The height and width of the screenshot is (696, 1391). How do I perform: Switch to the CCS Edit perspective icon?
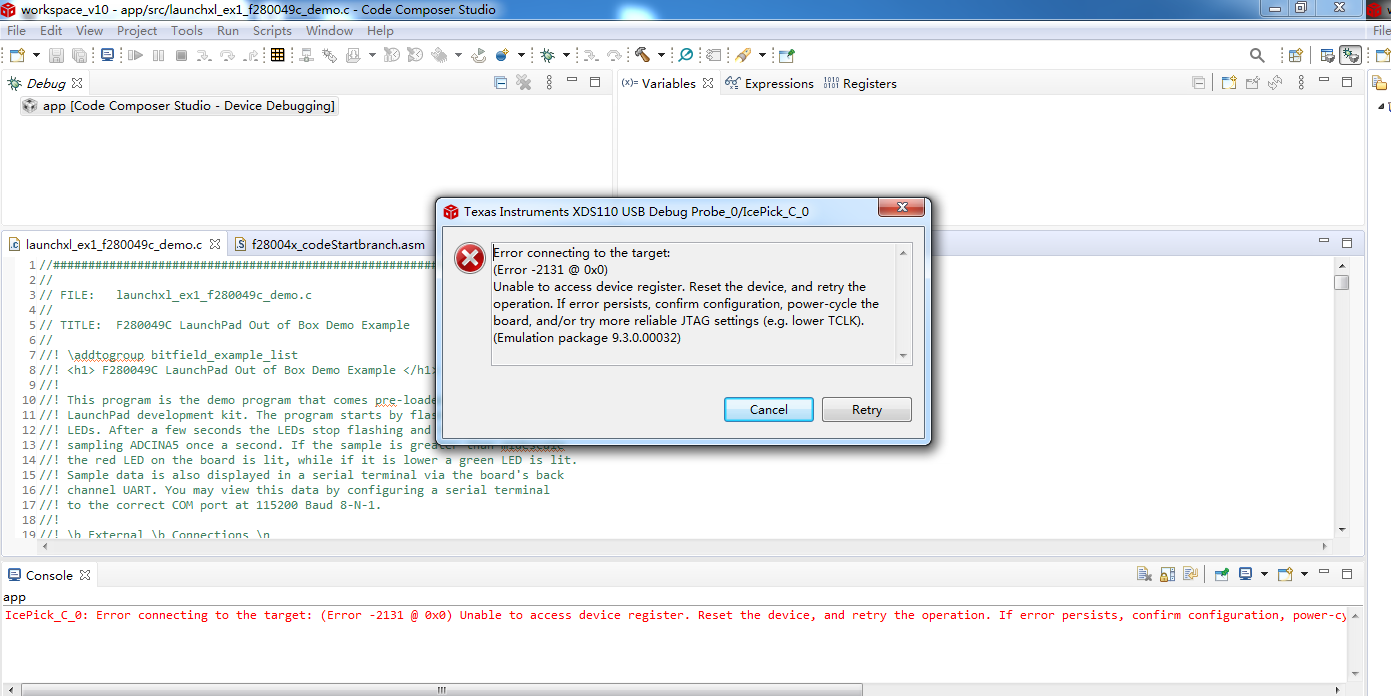tap(1328, 55)
